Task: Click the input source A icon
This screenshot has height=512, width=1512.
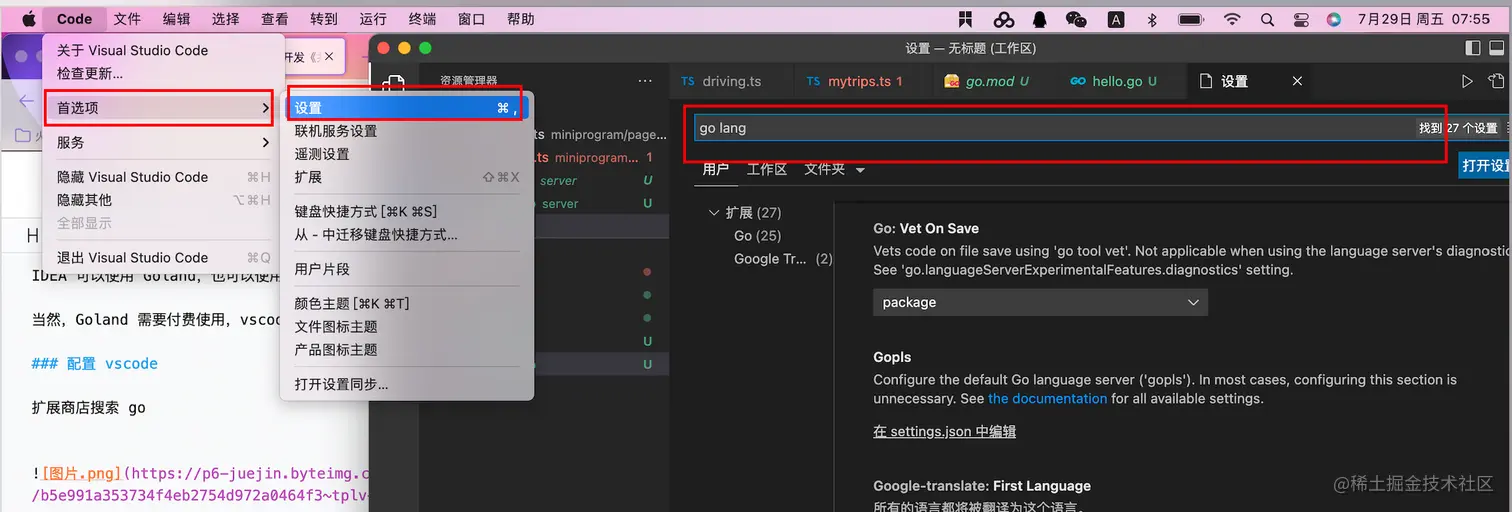Action: tap(1116, 19)
